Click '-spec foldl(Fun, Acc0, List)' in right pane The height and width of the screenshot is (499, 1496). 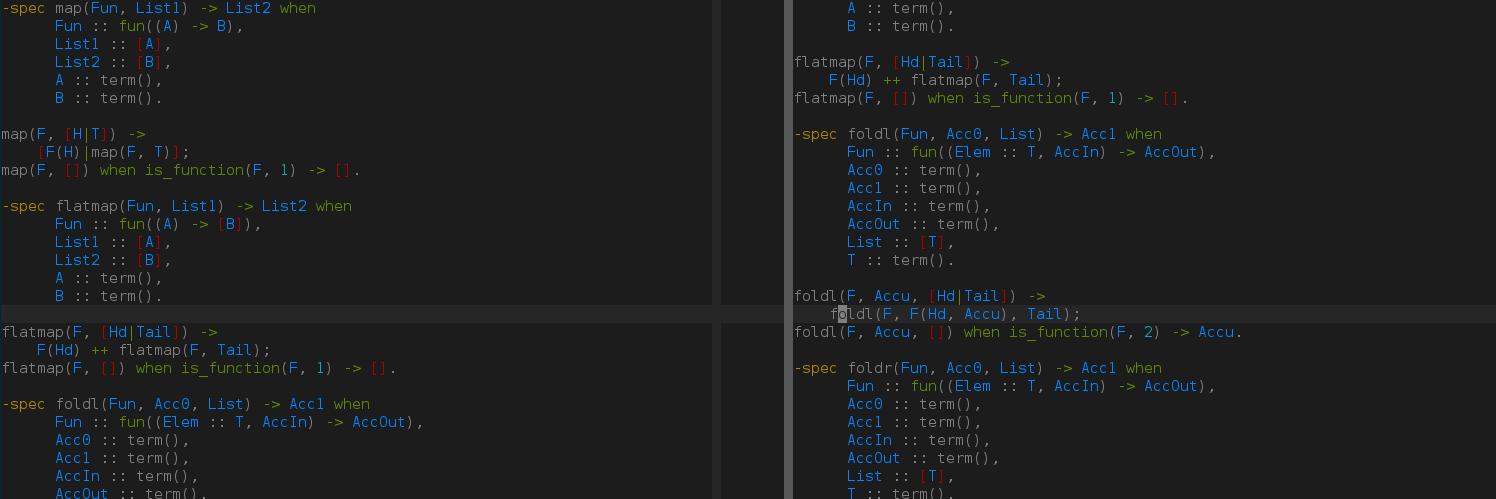tap(978, 134)
